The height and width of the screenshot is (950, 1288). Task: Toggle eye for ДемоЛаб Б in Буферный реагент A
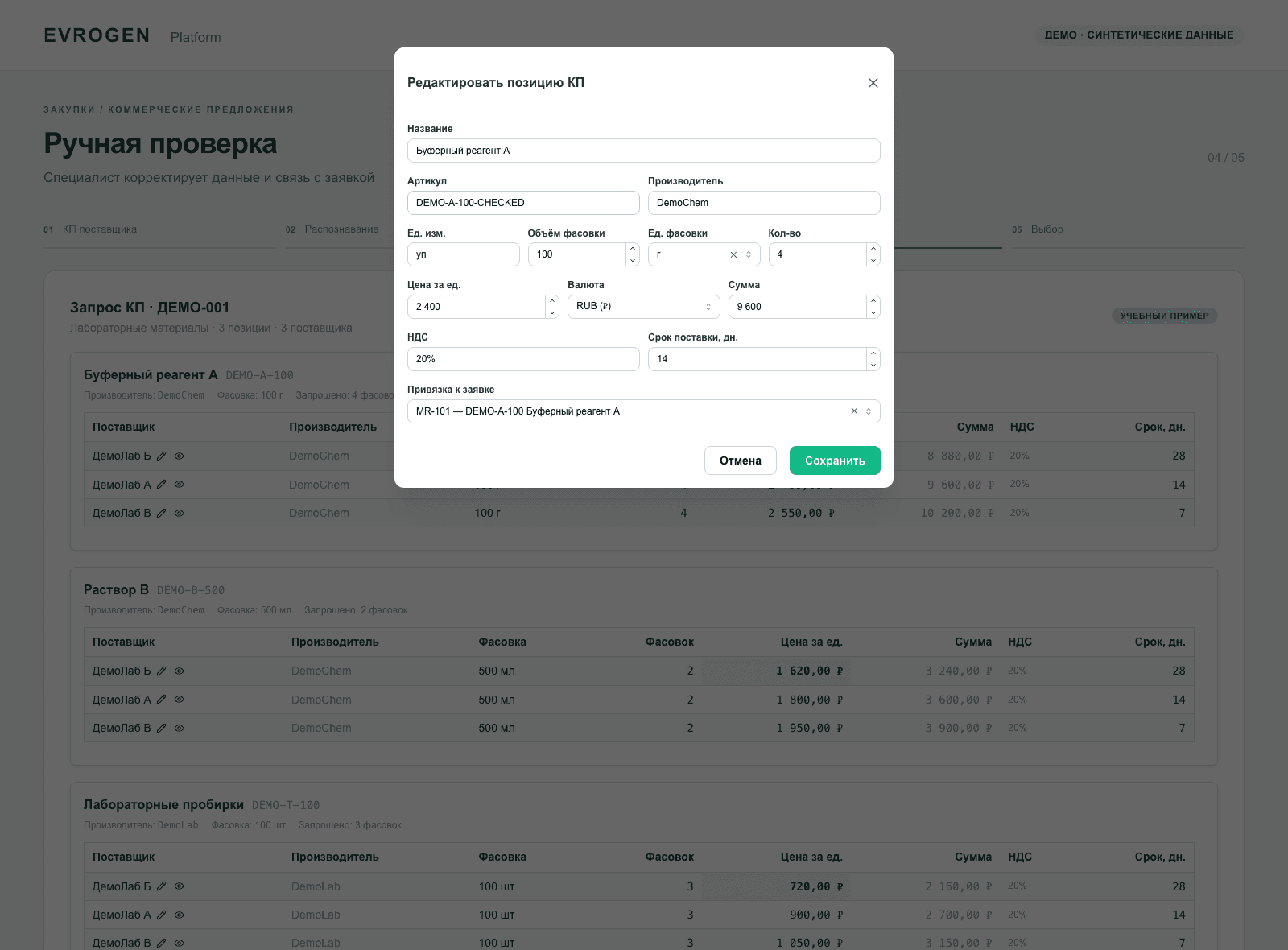(180, 456)
